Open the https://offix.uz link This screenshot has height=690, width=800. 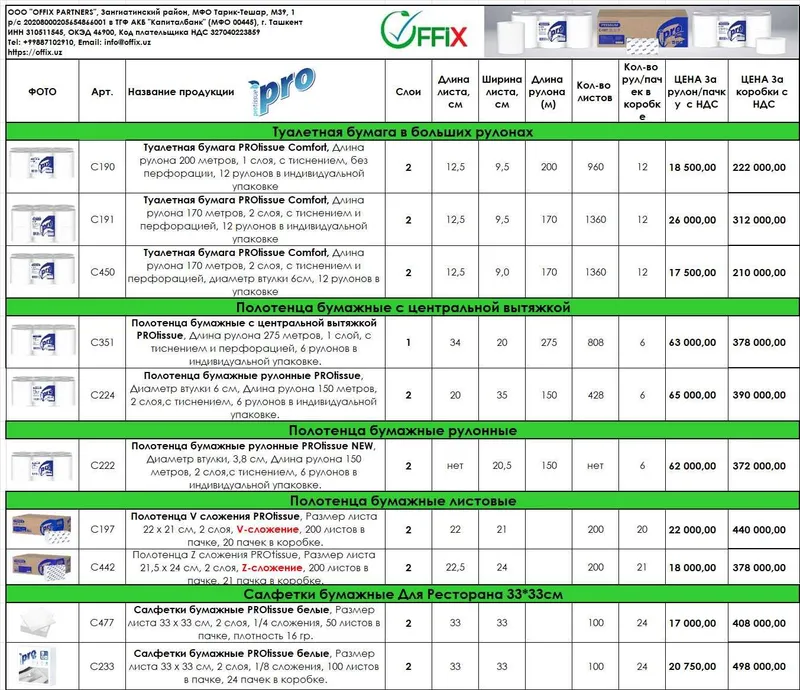click(x=35, y=52)
